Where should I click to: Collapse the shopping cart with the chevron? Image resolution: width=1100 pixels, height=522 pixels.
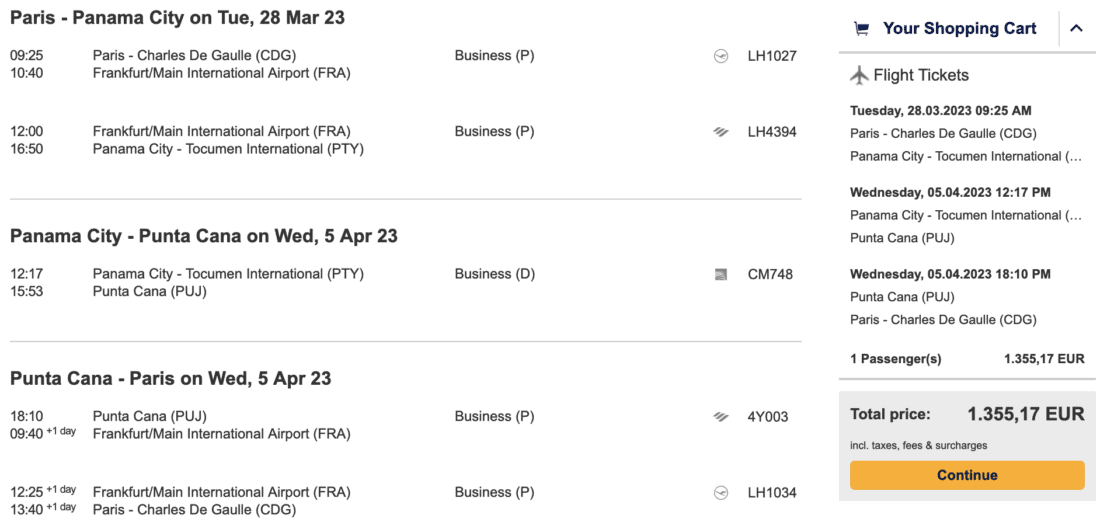[x=1077, y=29]
